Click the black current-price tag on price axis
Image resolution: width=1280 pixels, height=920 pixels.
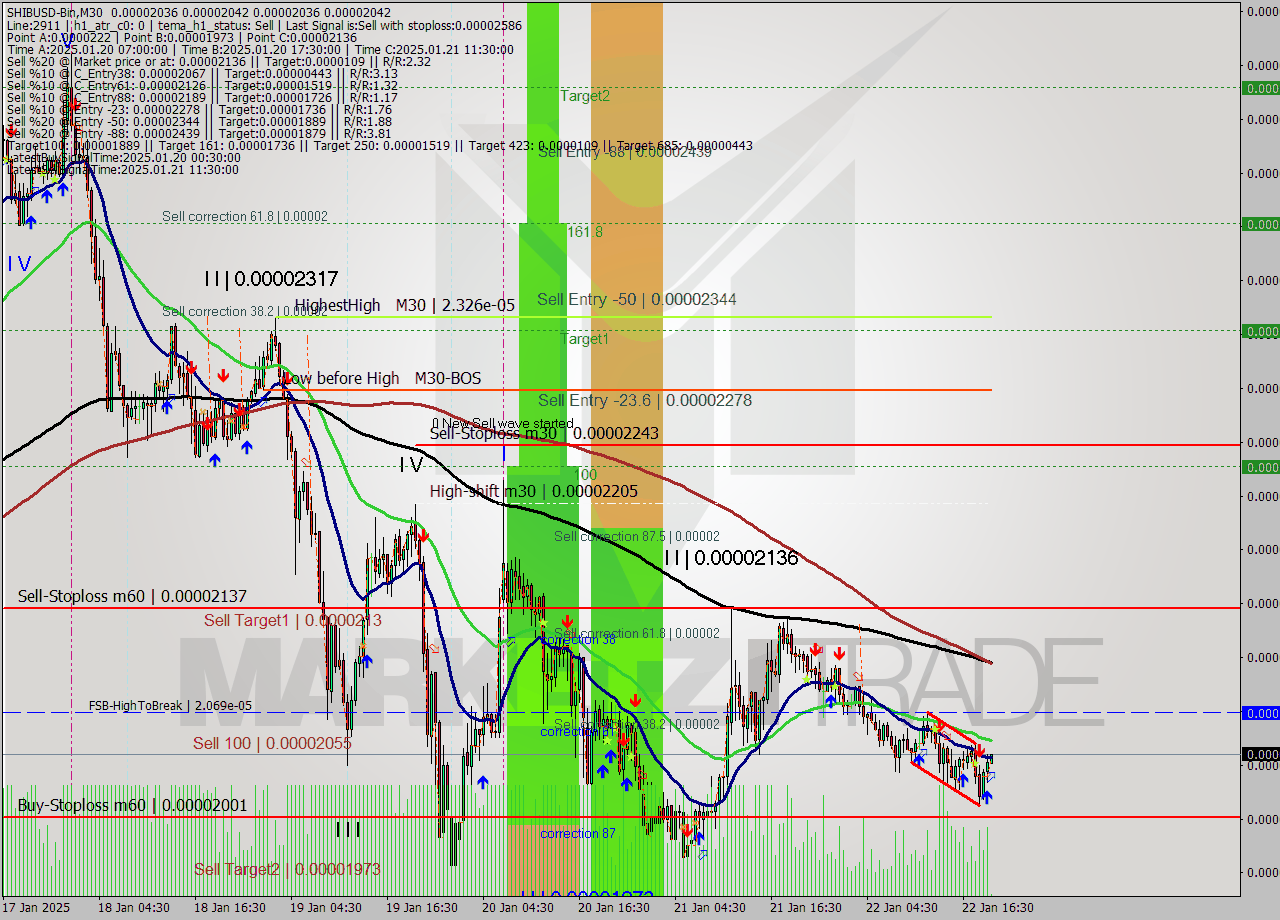[x=1260, y=754]
